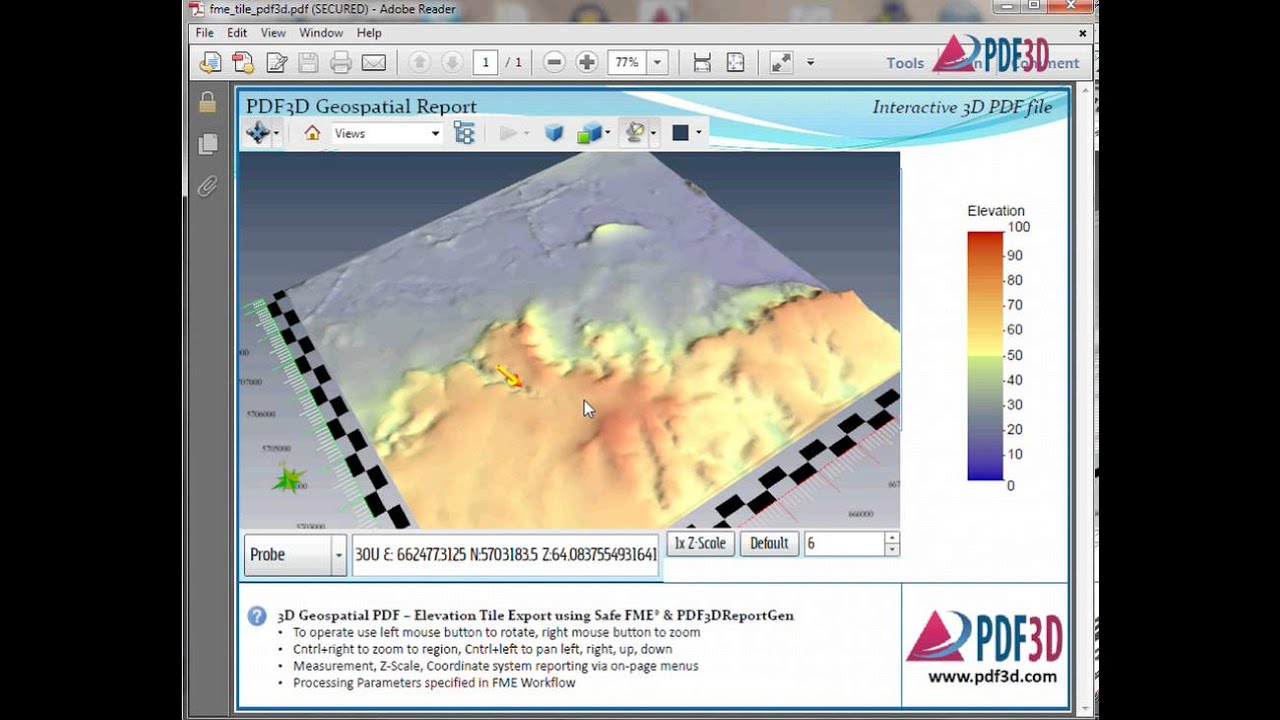
Task: Click the read mode expand-arrows icon
Action: coord(781,63)
